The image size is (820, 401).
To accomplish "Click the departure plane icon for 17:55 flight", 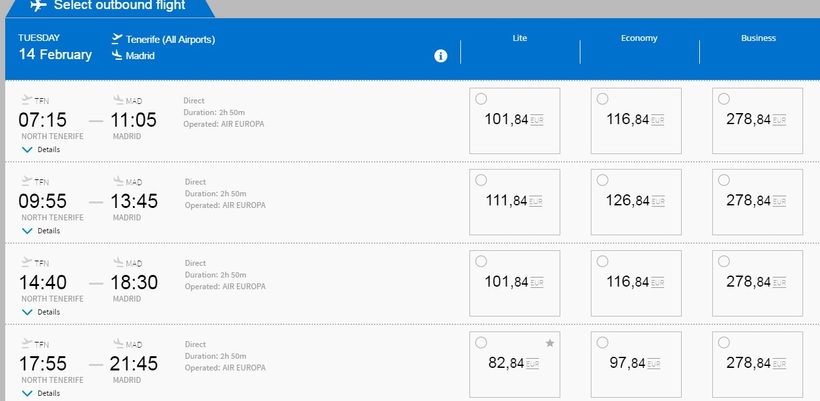I will (26, 342).
